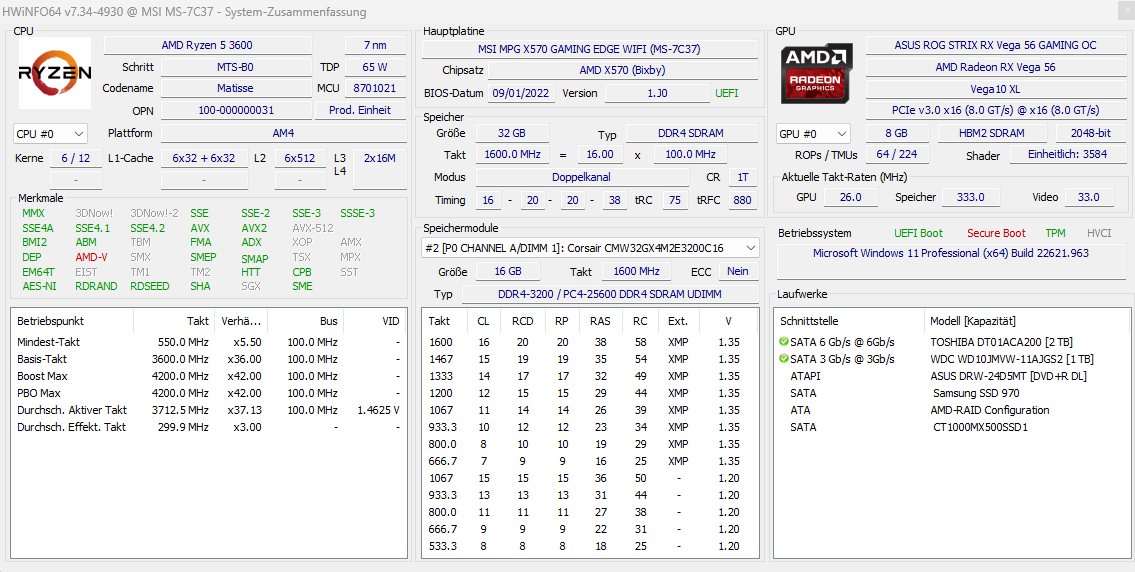Click the HVCI status label
This screenshot has height=572, width=1135.
point(1099,233)
